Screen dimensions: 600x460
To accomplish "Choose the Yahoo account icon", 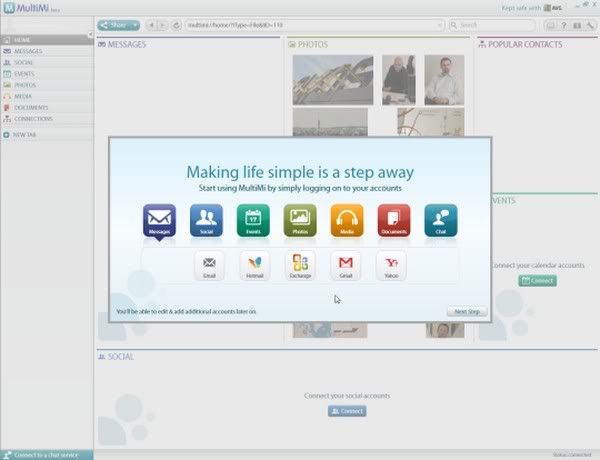I will (391, 266).
